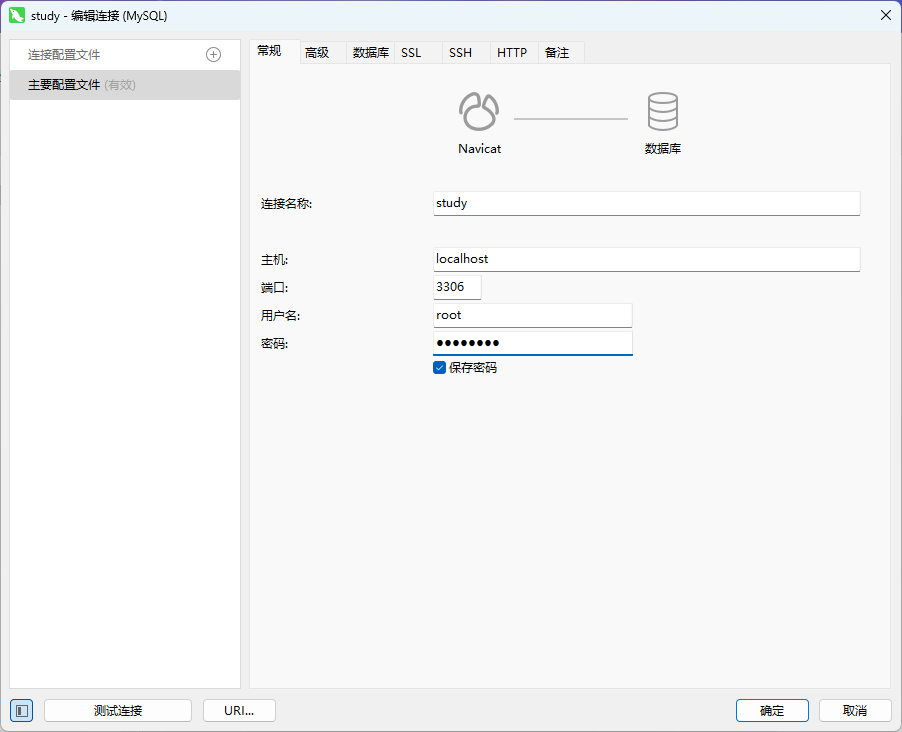Click the add connection profile plus icon
The image size is (902, 732).
213,55
